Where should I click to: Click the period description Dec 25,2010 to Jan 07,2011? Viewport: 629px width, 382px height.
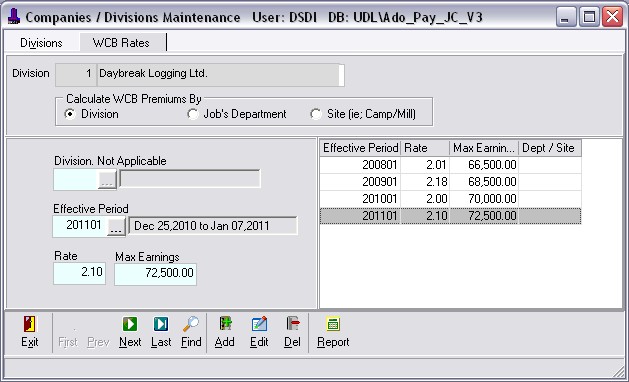coord(213,226)
